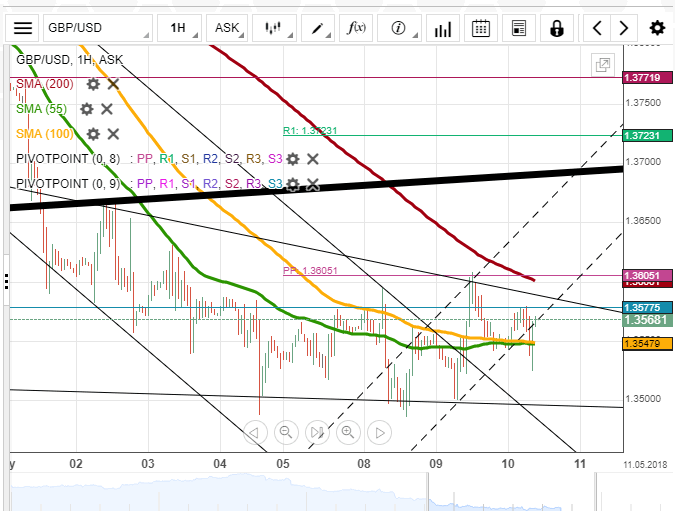Open the drawing pencil tool menu
675x511 pixels.
click(319, 28)
